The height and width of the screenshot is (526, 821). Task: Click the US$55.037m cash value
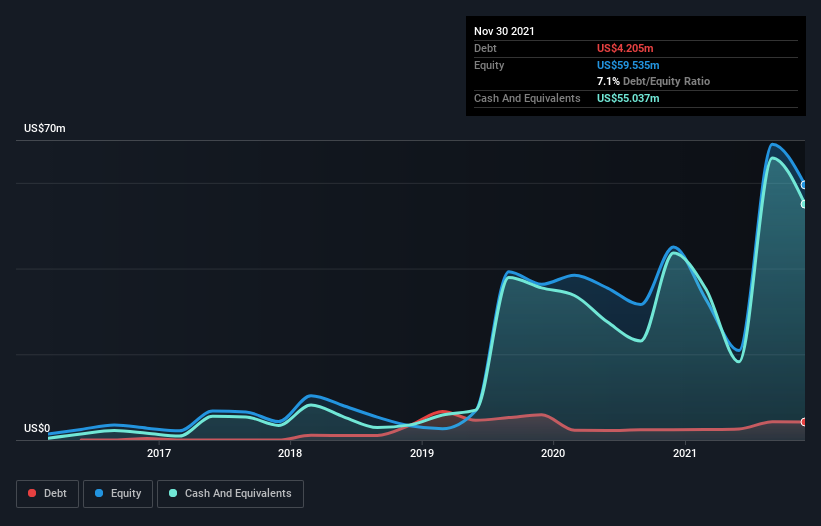pyautogui.click(x=628, y=98)
